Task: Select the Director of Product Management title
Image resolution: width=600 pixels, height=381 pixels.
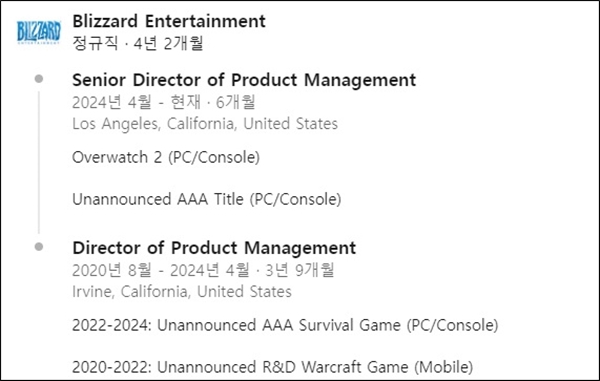Action: tap(214, 248)
